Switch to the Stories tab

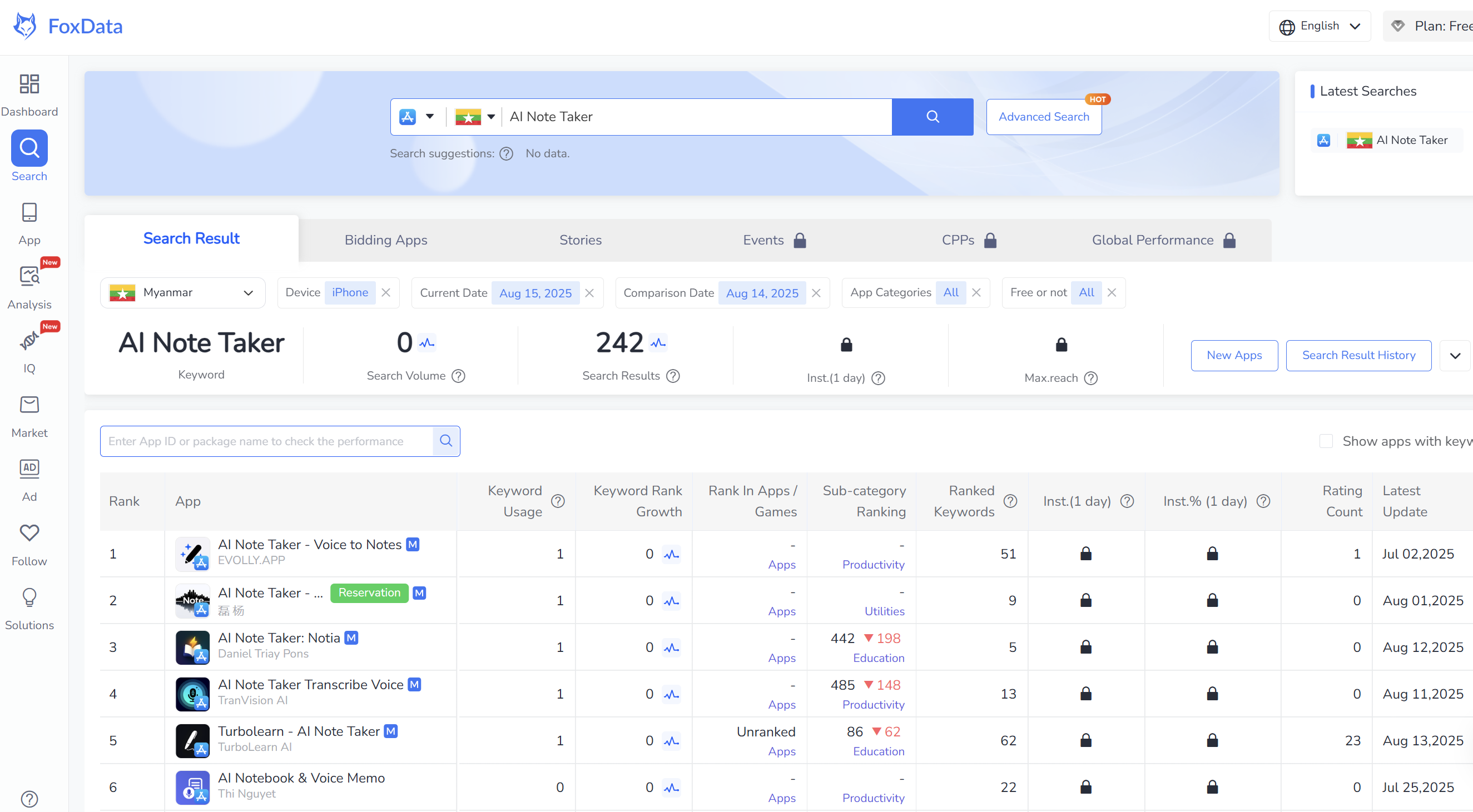coord(580,240)
